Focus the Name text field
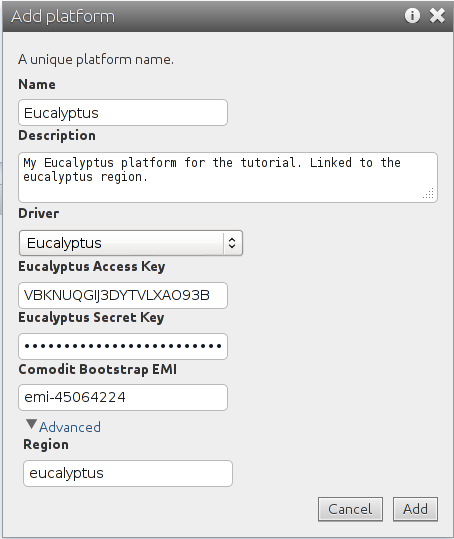The width and height of the screenshot is (454, 539). (x=123, y=113)
